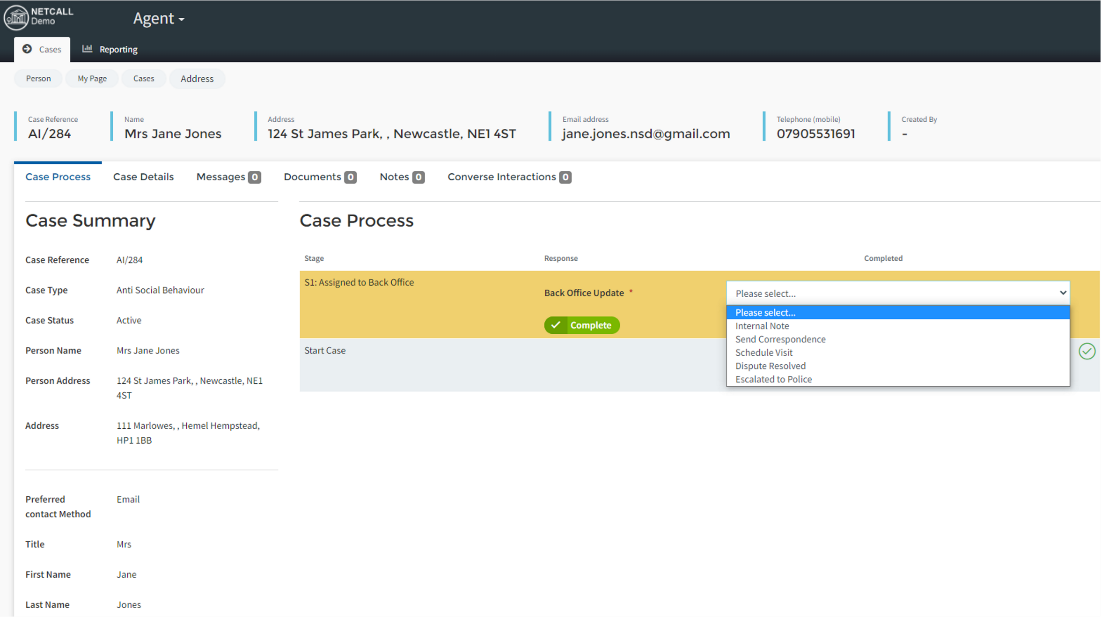
Task: Open the Documents tab
Action: [x=319, y=177]
